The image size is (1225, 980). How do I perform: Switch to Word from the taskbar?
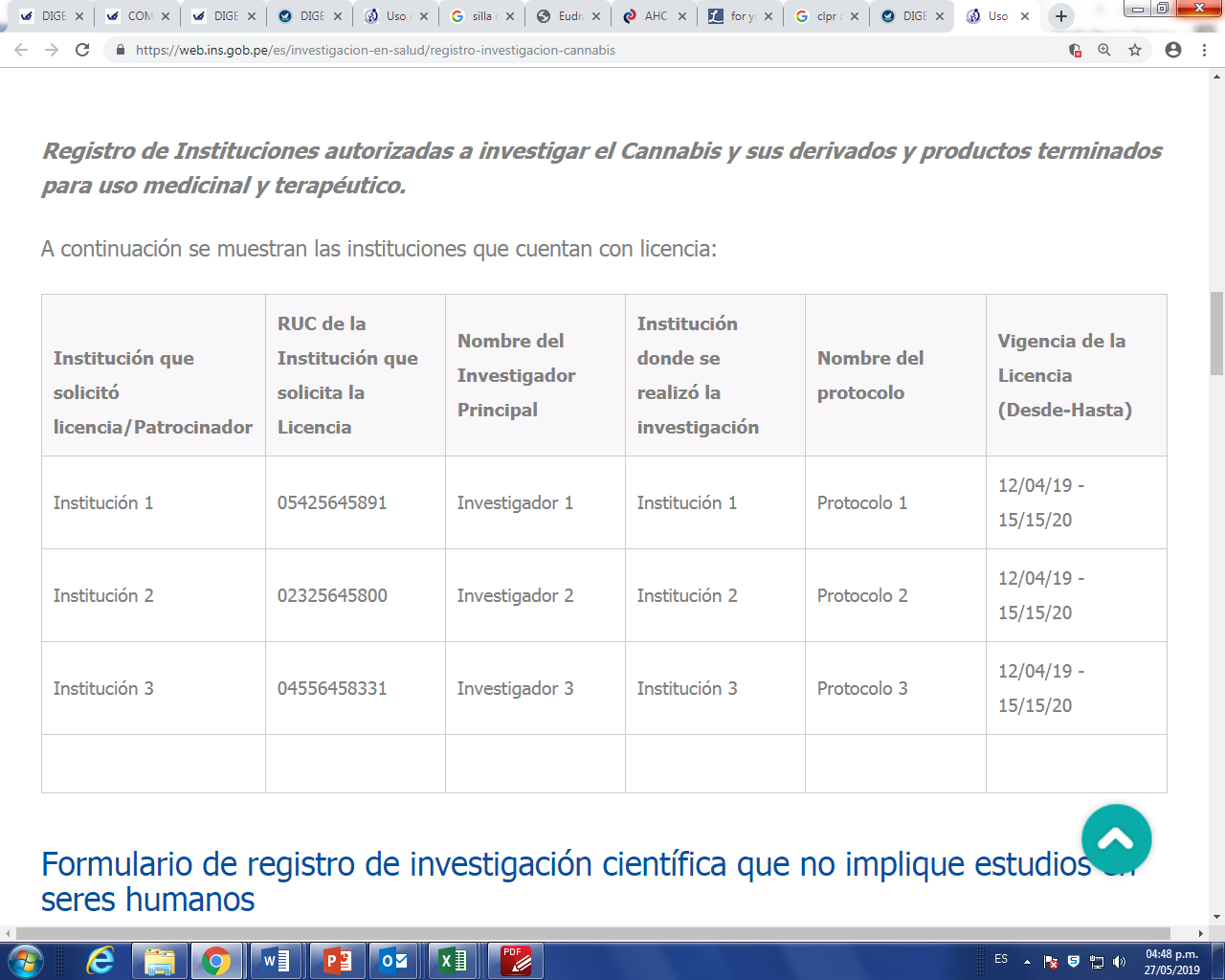click(x=276, y=961)
